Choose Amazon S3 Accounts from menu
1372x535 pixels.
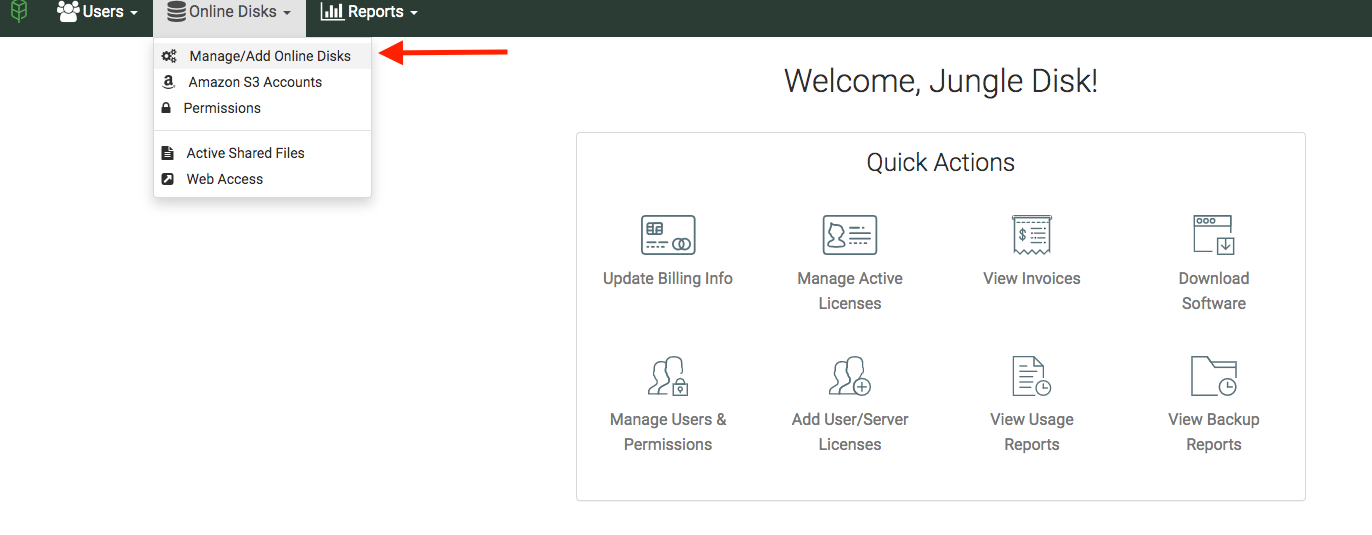coord(262,82)
